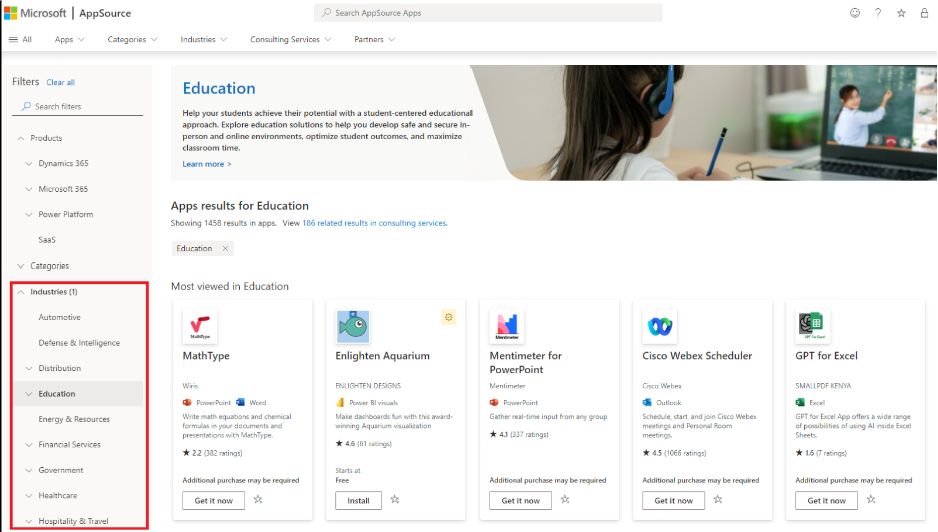
Task: Click Get it now for Mentimeter
Action: pyautogui.click(x=520, y=501)
